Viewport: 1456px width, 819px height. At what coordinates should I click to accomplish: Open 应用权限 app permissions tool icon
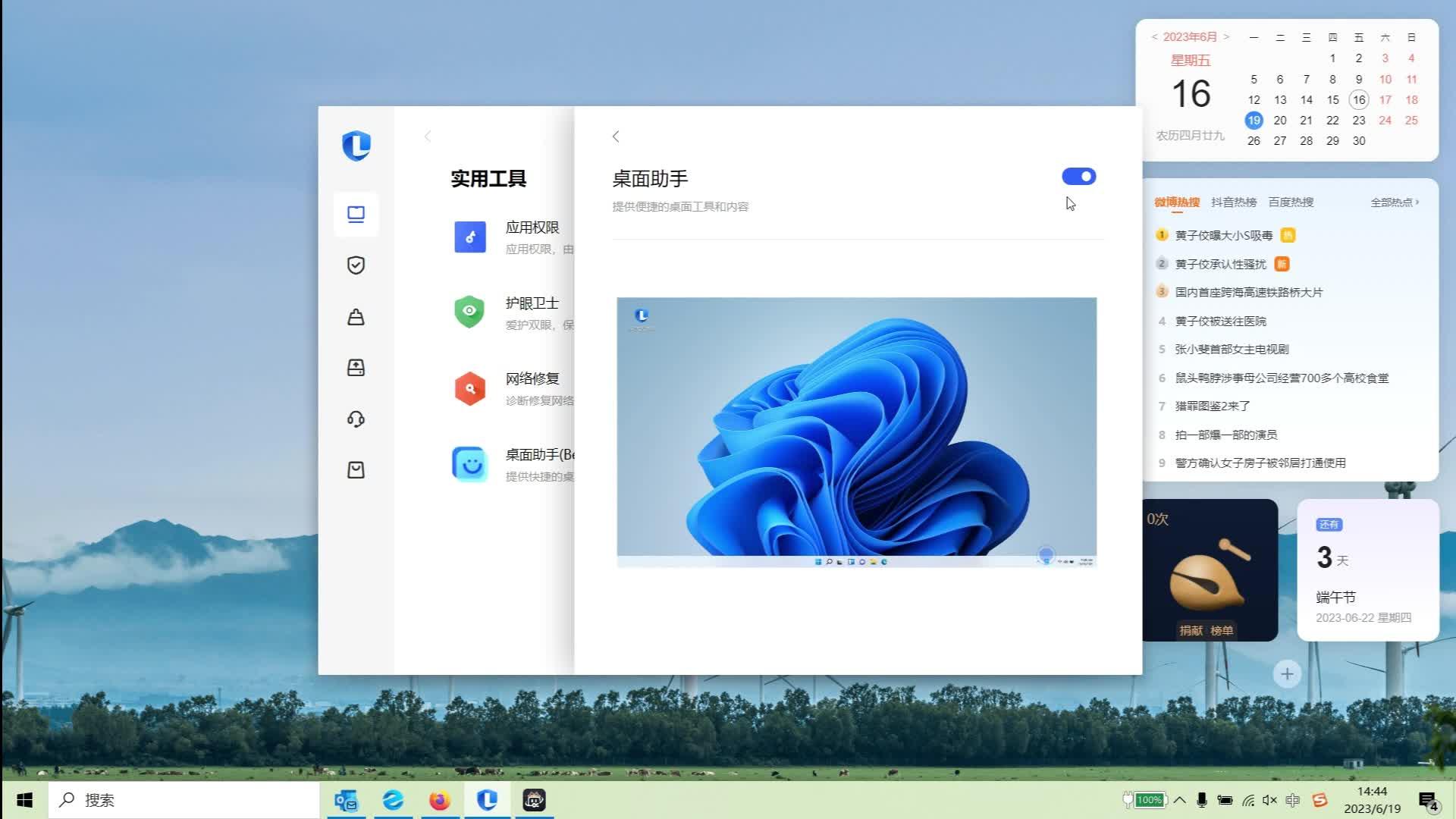(470, 237)
